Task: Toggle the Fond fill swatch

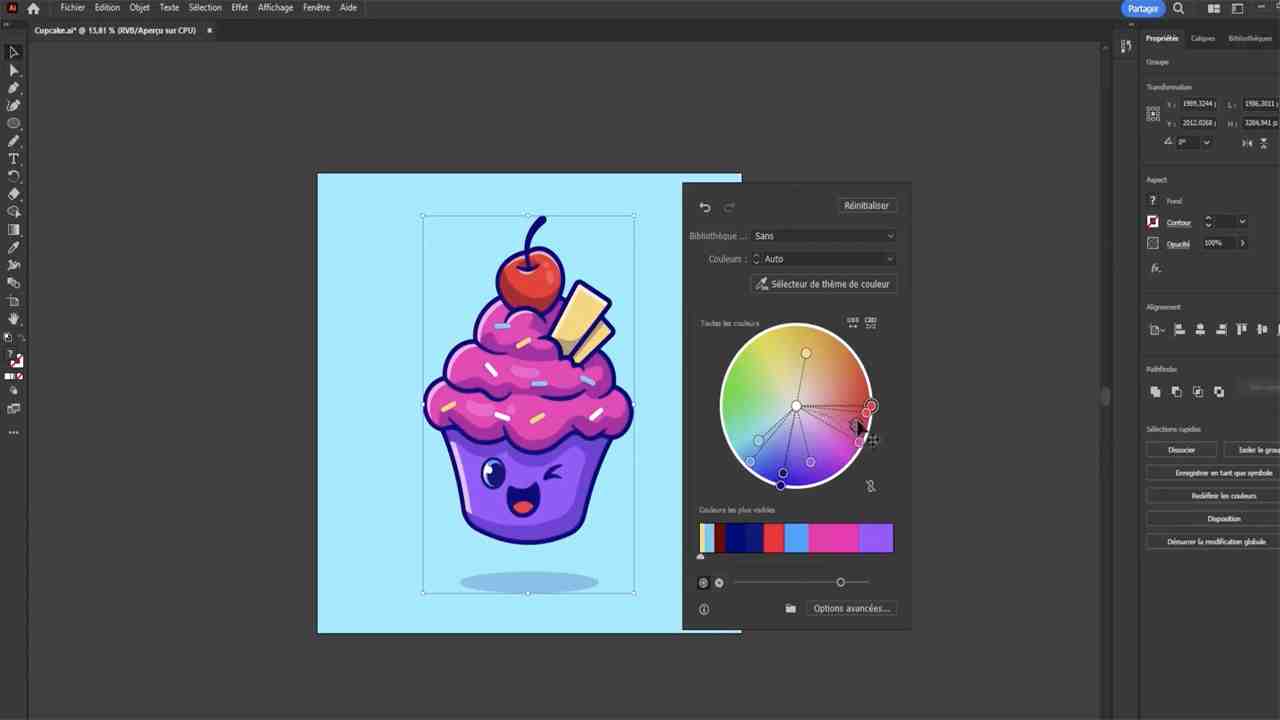Action: pyautogui.click(x=1153, y=201)
